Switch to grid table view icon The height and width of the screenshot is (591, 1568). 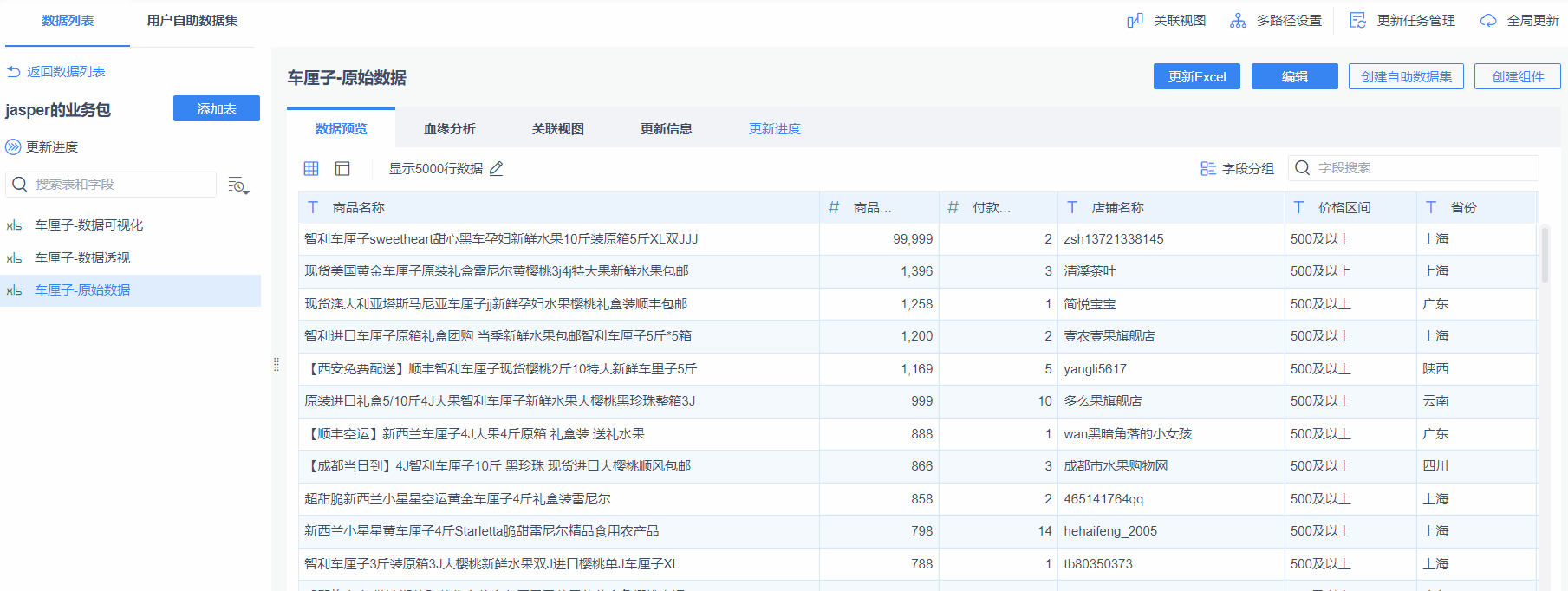pos(311,169)
